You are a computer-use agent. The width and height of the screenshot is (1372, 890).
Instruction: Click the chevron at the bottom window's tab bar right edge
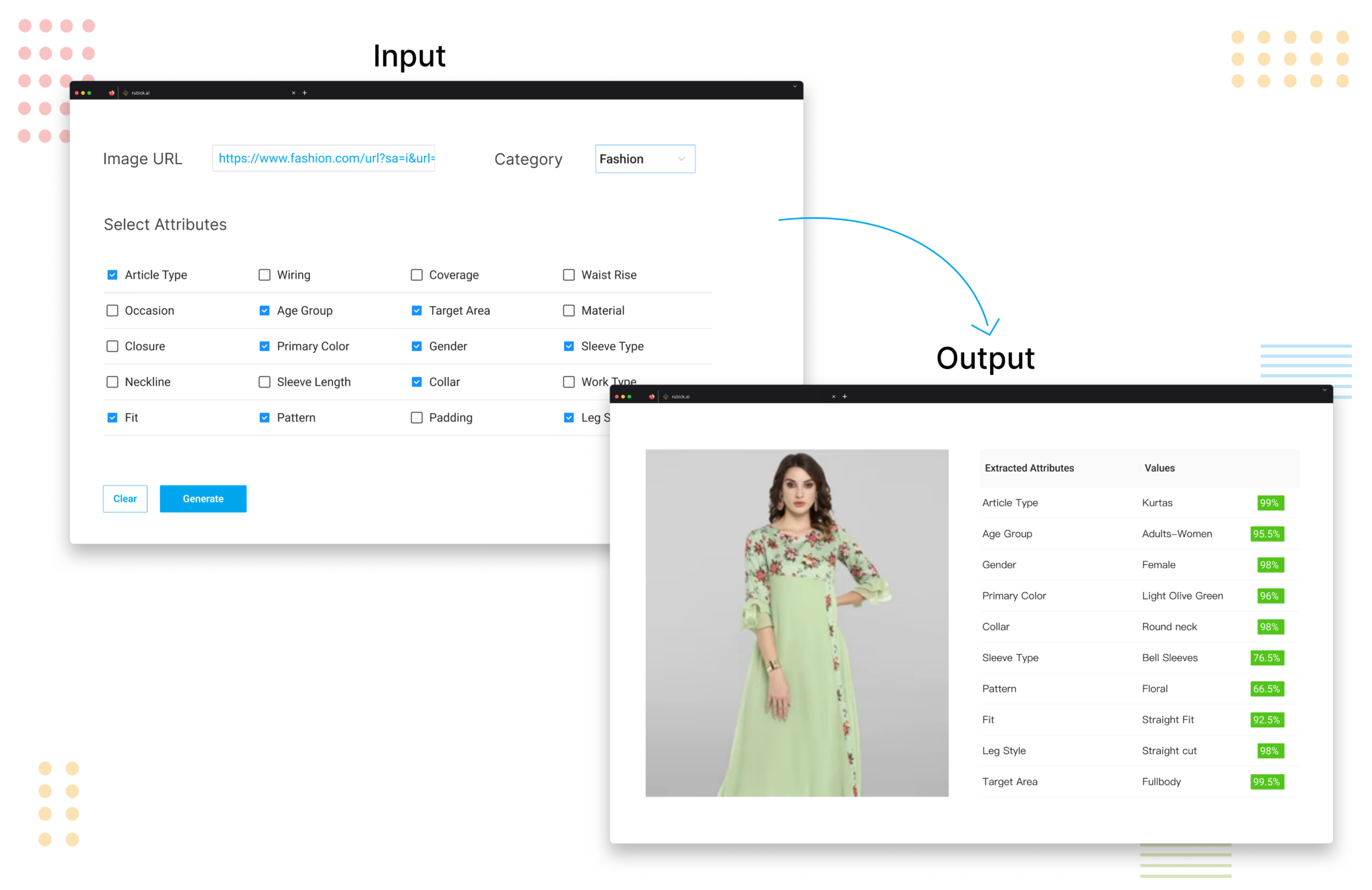pyautogui.click(x=1324, y=390)
